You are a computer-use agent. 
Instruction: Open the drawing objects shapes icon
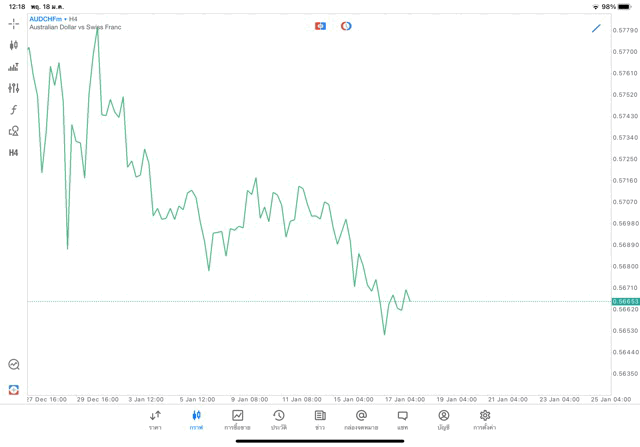[x=13, y=131]
